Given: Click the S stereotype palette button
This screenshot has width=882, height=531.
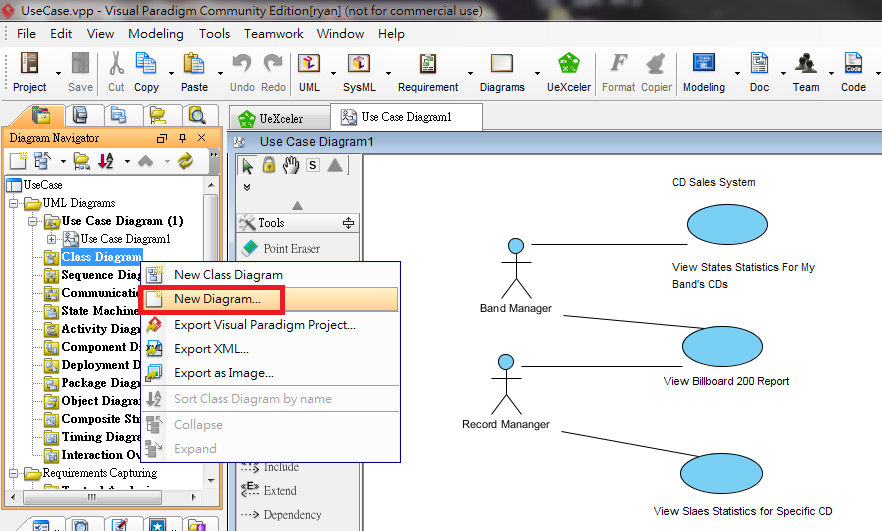Looking at the screenshot, I should coord(313,165).
